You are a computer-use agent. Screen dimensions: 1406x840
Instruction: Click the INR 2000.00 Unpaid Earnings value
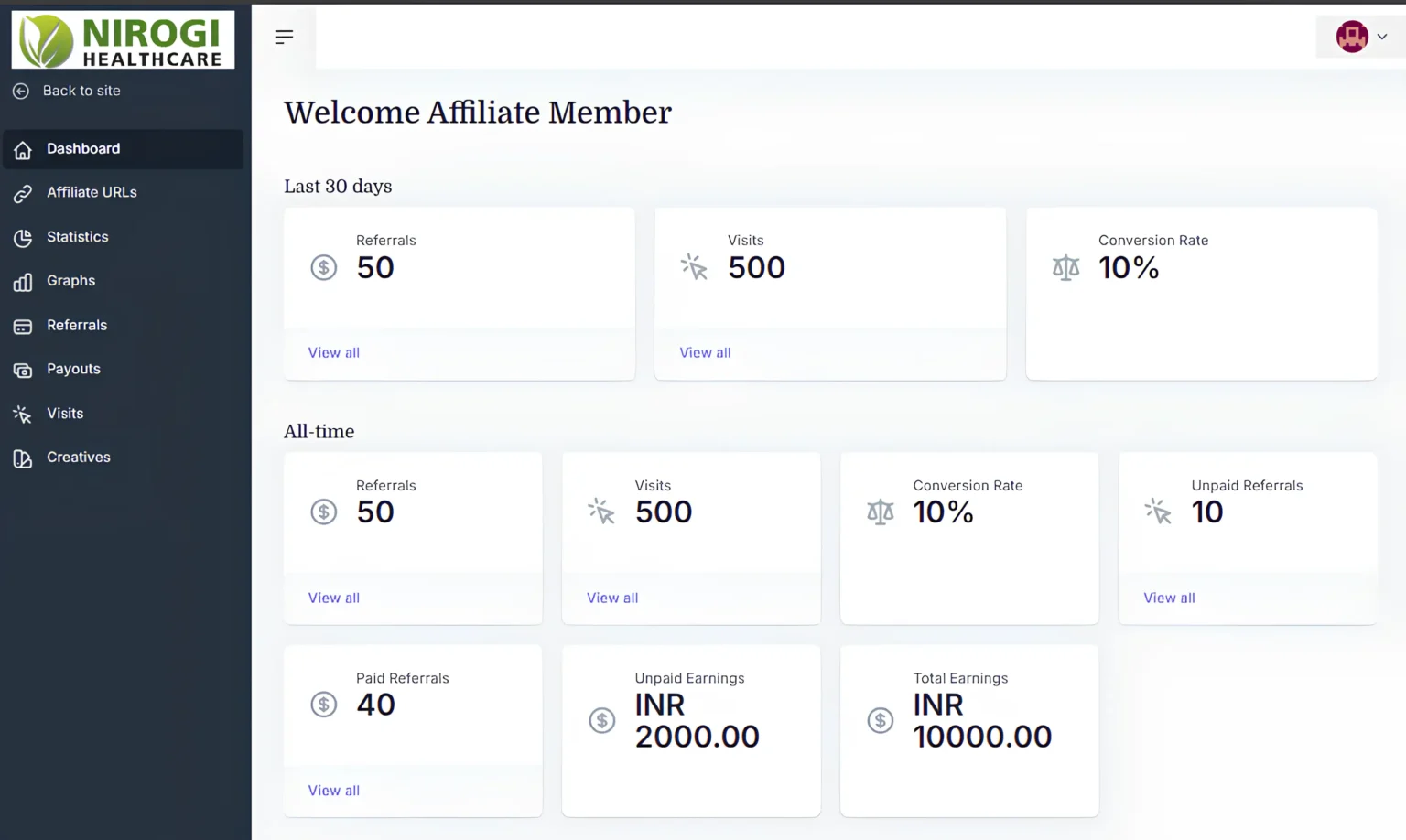698,720
